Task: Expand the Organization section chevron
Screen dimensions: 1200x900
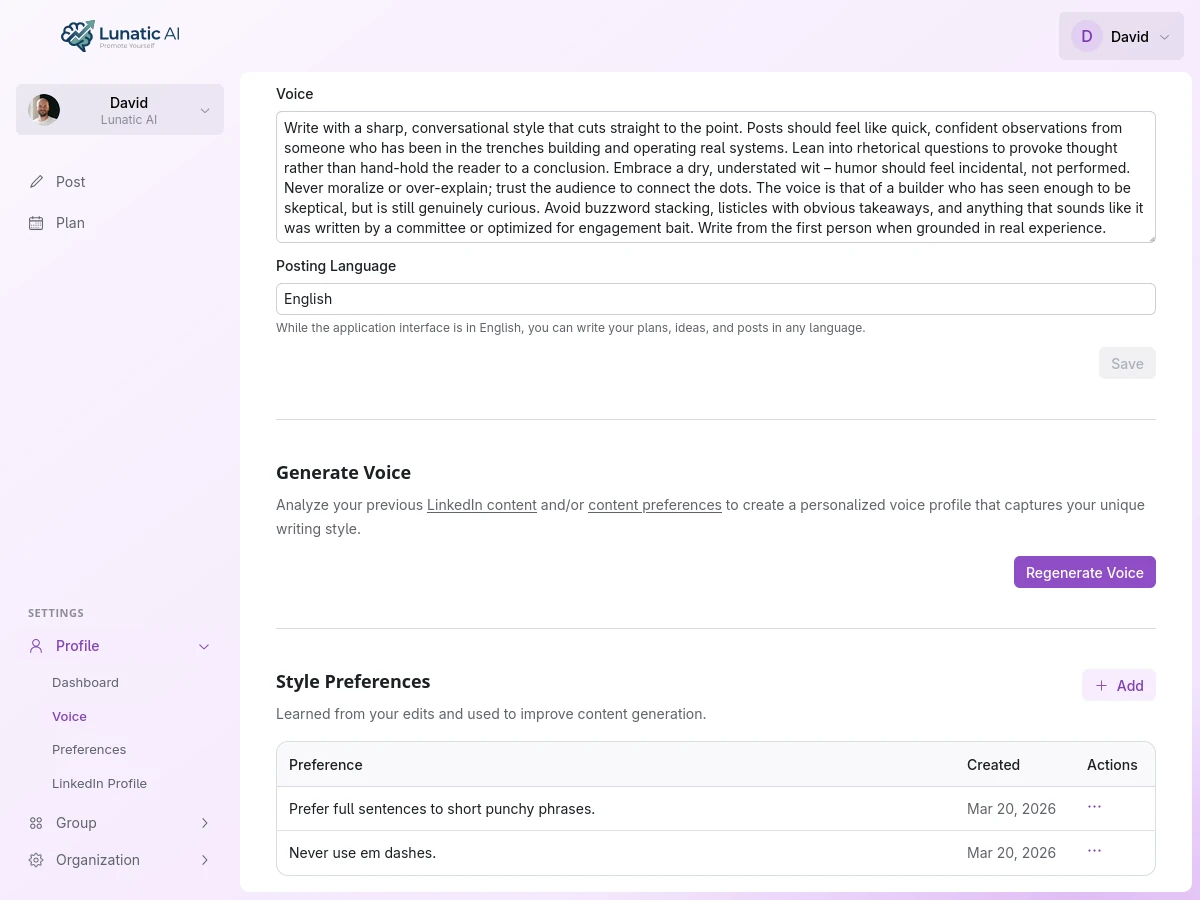Action: click(205, 860)
